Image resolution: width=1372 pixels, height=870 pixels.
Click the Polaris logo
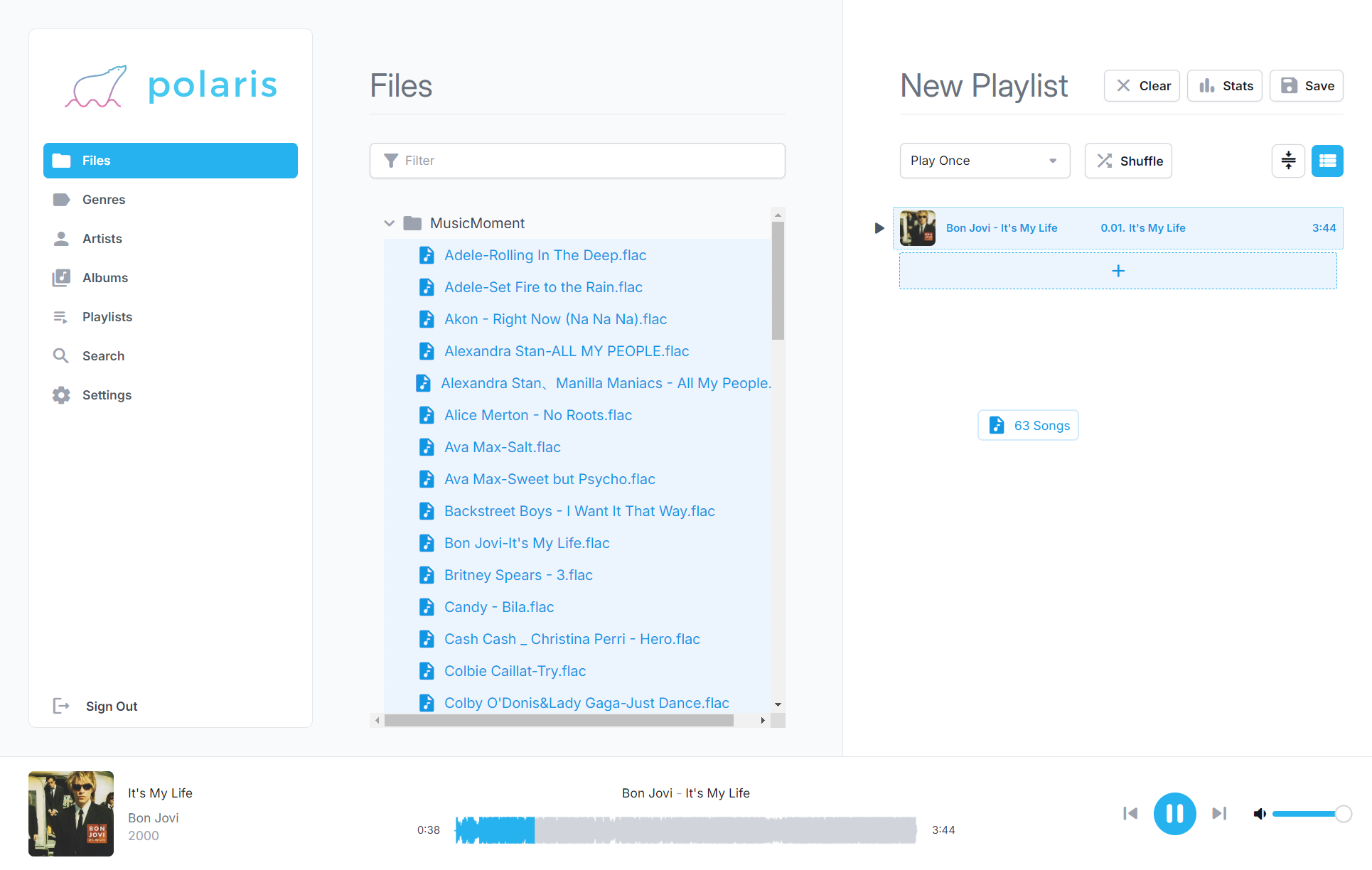pos(171,86)
